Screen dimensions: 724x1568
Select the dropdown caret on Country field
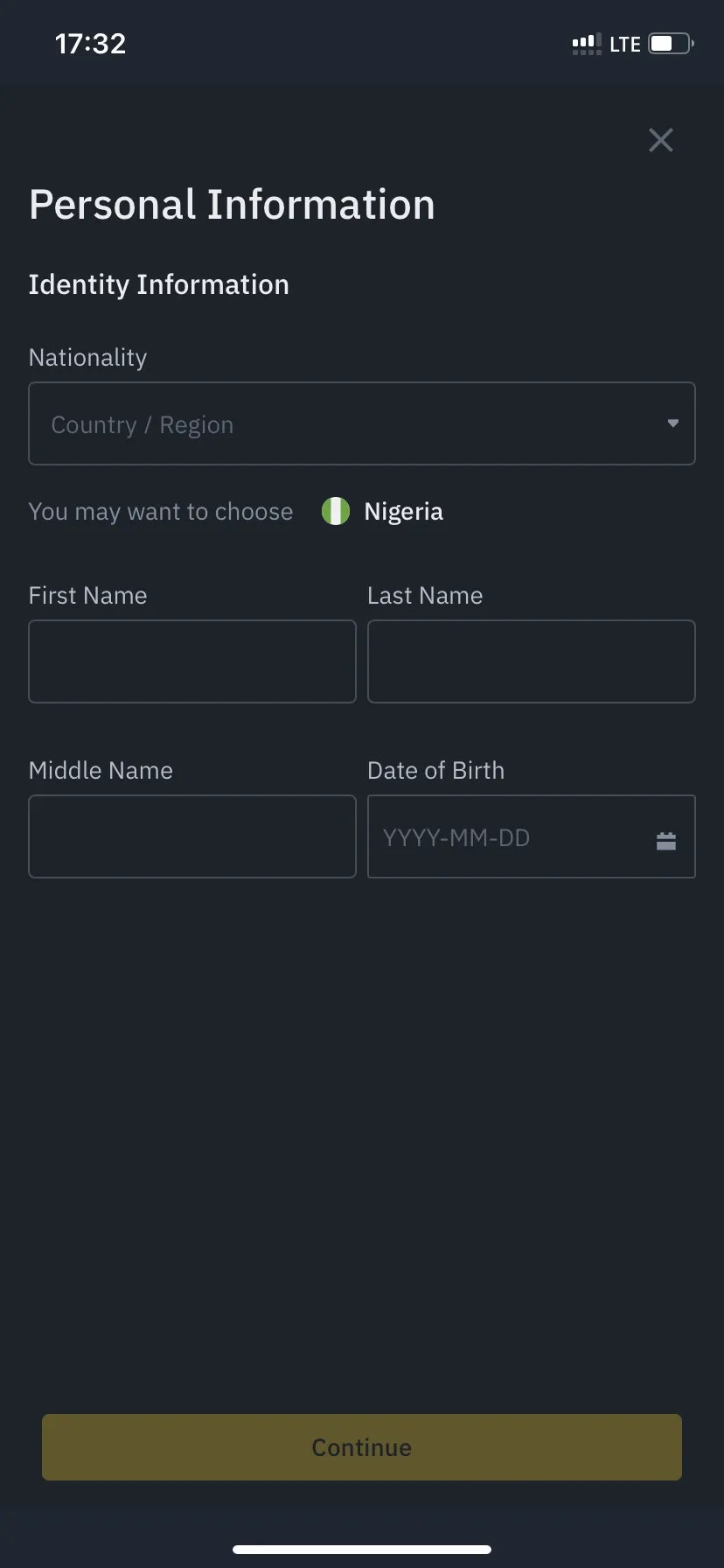[672, 423]
